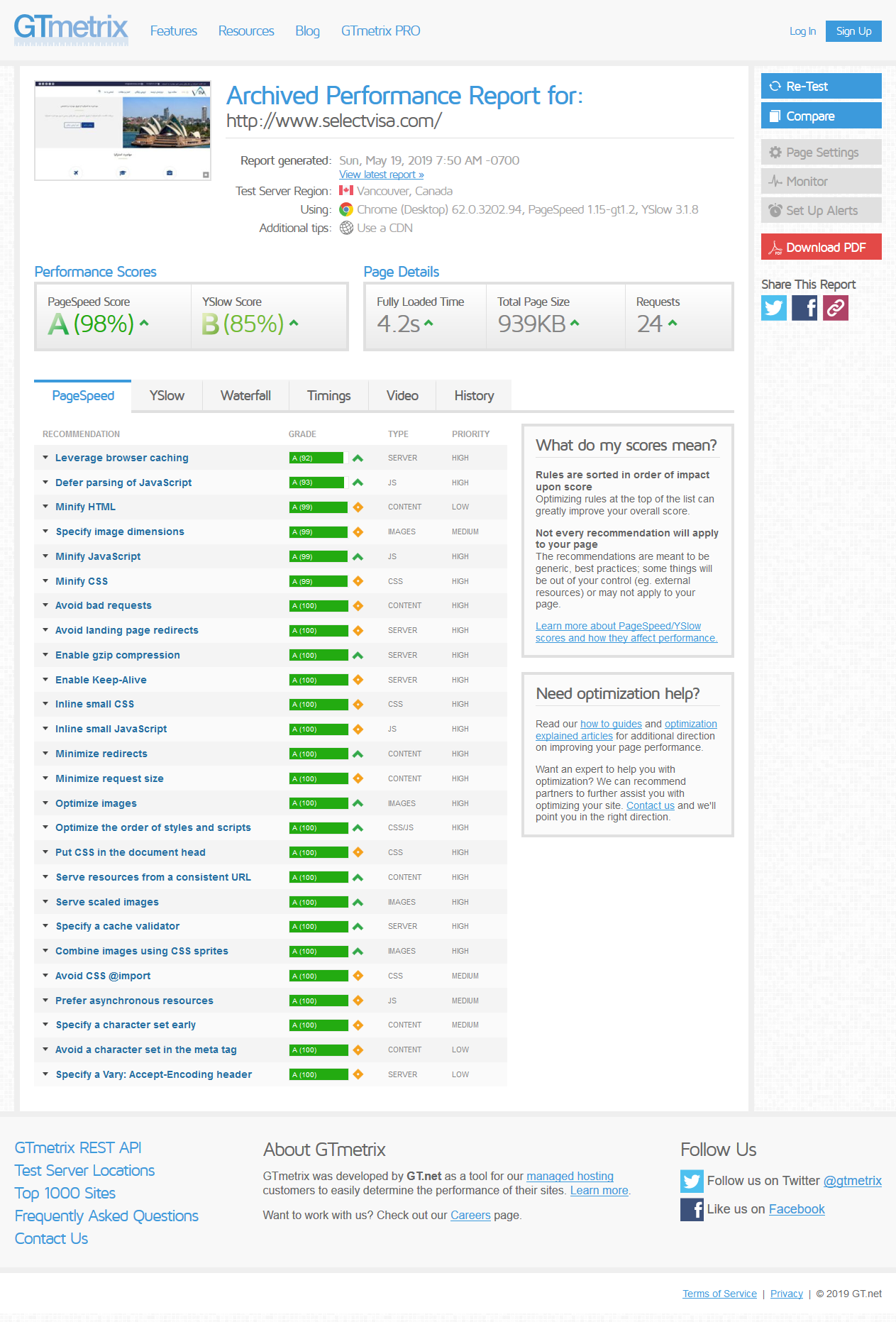Open the Waterfall tab
The image size is (896, 1322).
(x=245, y=396)
